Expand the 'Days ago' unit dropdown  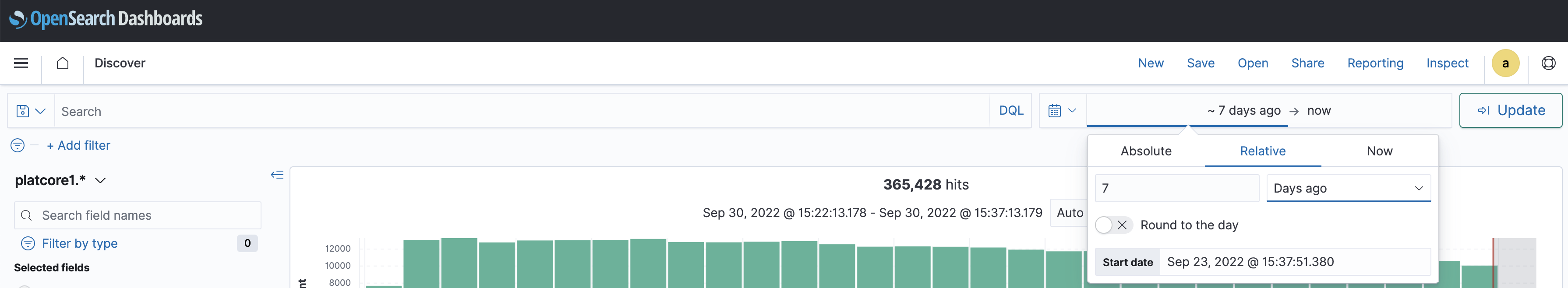click(1348, 189)
